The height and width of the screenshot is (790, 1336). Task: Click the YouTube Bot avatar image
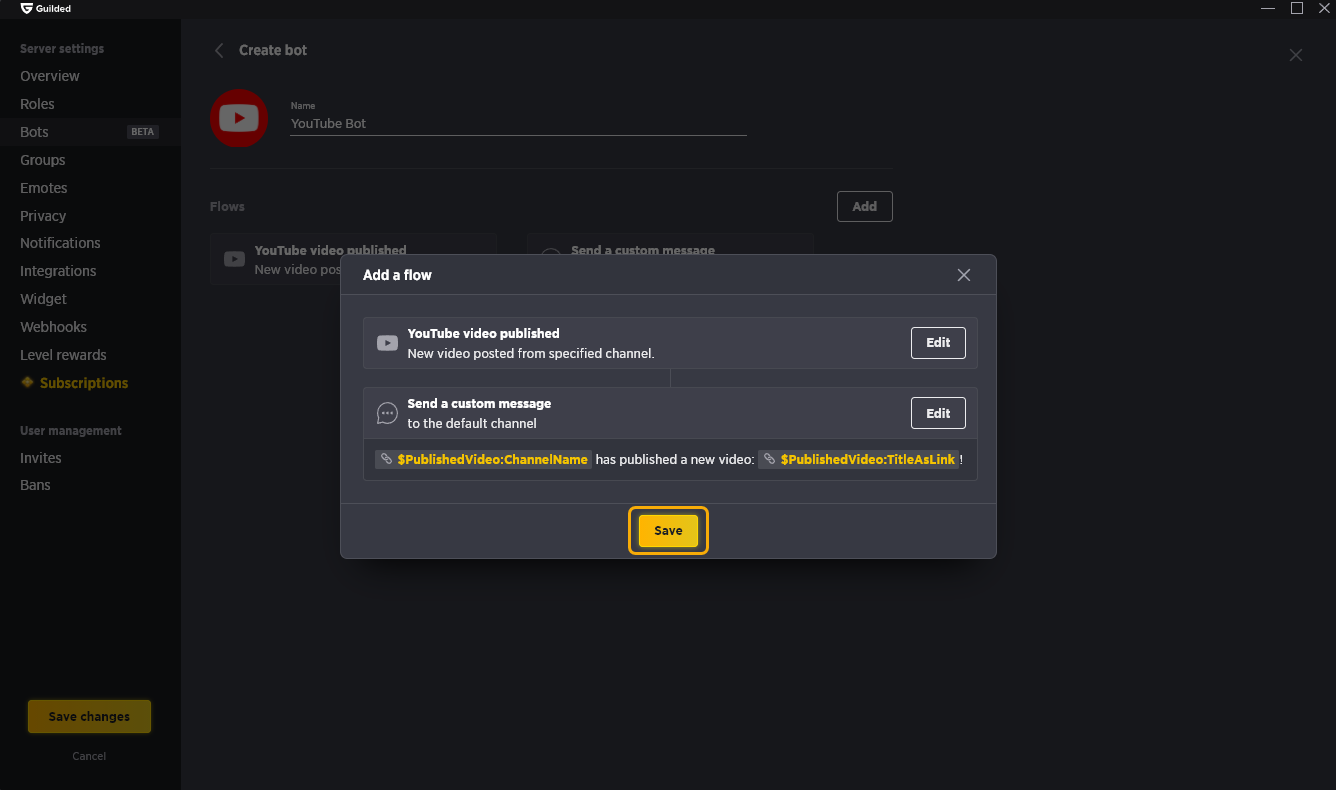(x=239, y=118)
